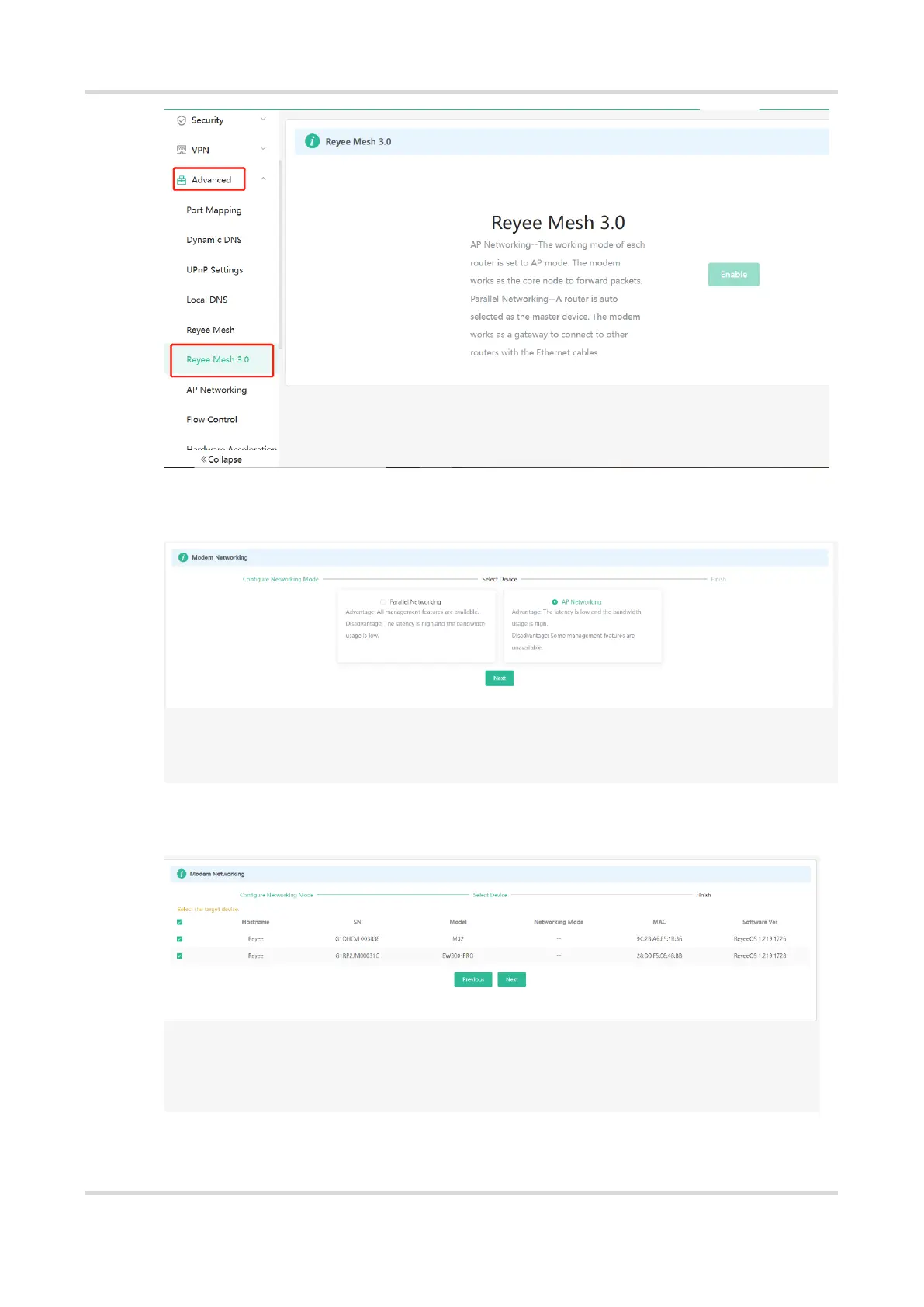924x1307 pixels.
Task: Click the sidebar vertical scrollbar
Action: pos(280,255)
